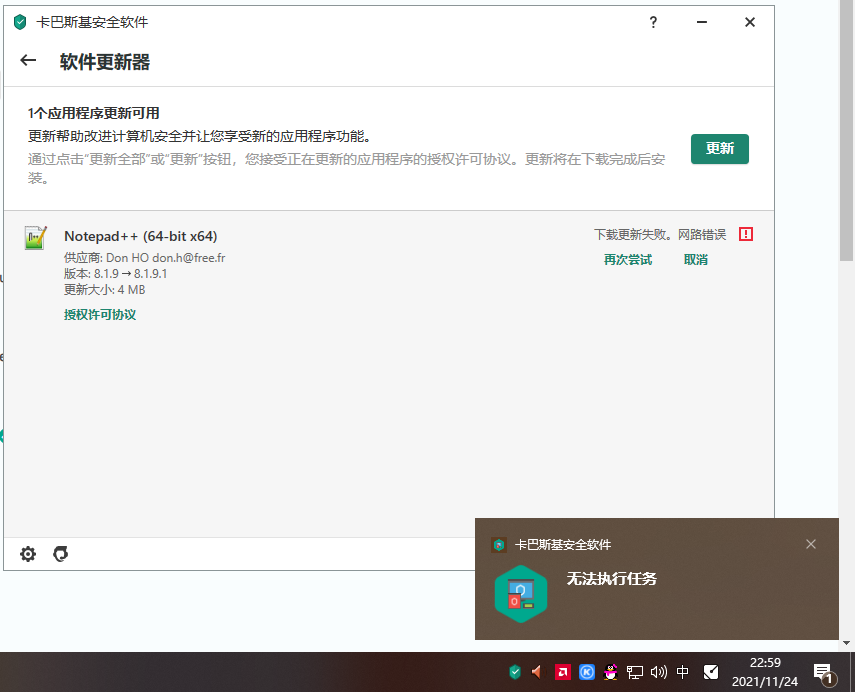855x692 pixels.
Task: Click the page vertical scrollbar thumb
Action: [847, 131]
